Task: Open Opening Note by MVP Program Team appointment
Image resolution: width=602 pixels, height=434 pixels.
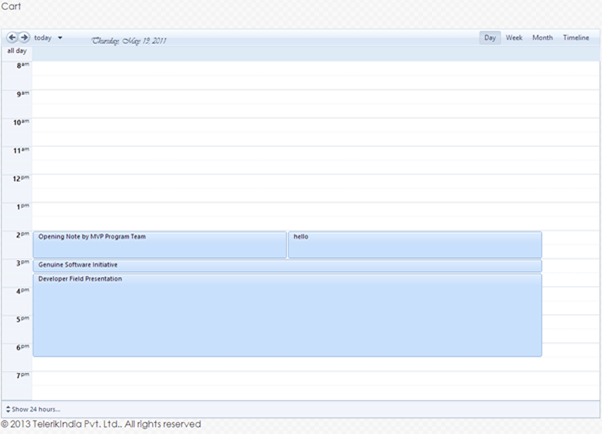Action: (x=160, y=244)
